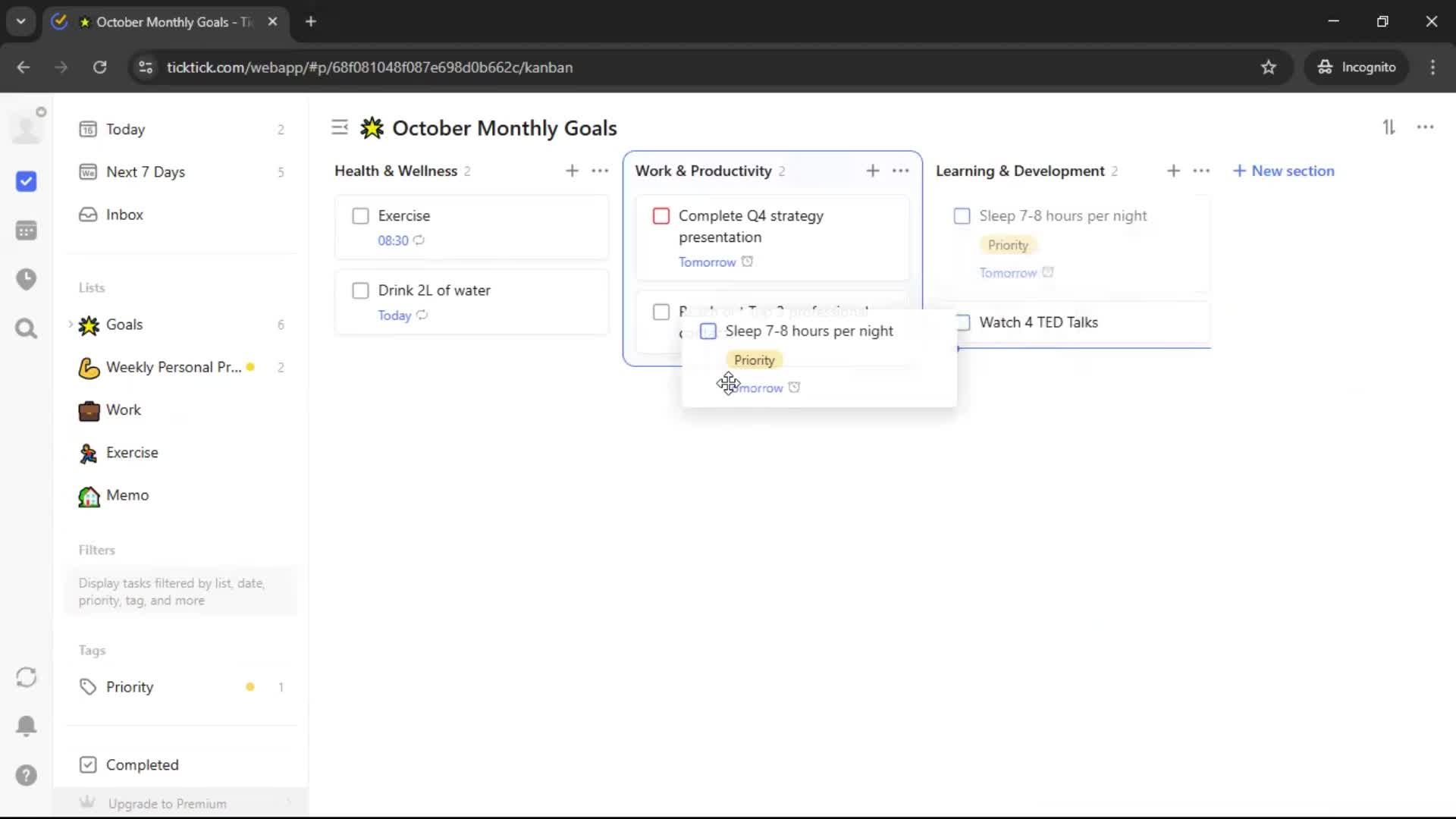Check off the Exercise task
The height and width of the screenshot is (819, 1456).
pos(360,216)
